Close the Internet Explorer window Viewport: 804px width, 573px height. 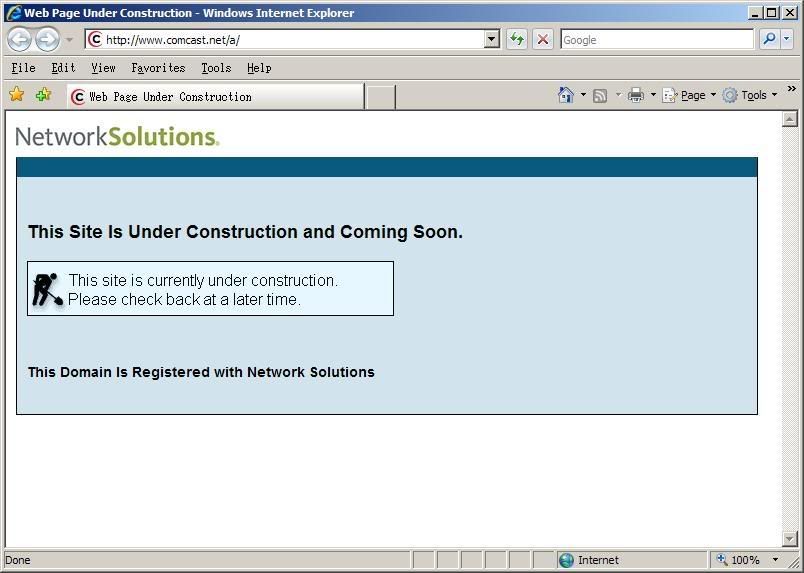tap(790, 13)
